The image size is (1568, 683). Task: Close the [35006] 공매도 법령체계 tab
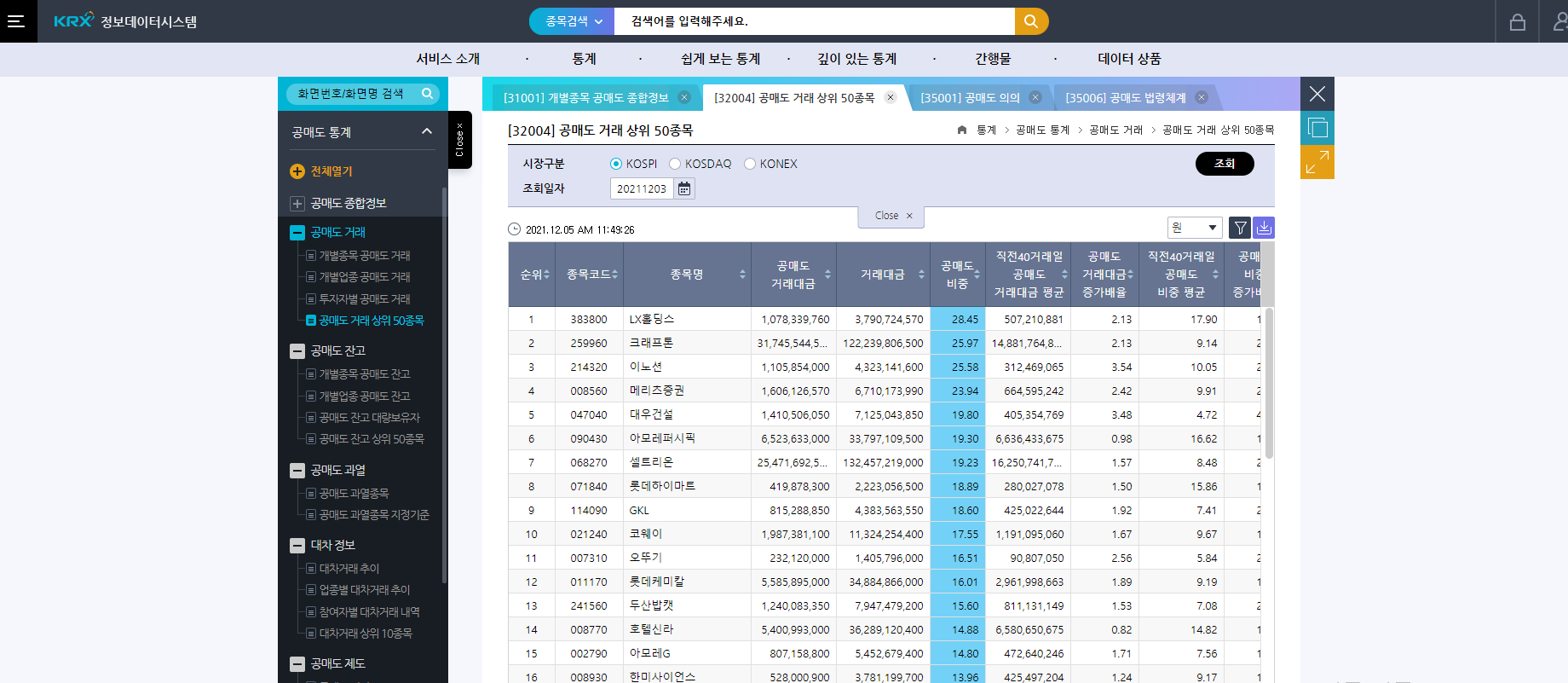(x=1202, y=97)
